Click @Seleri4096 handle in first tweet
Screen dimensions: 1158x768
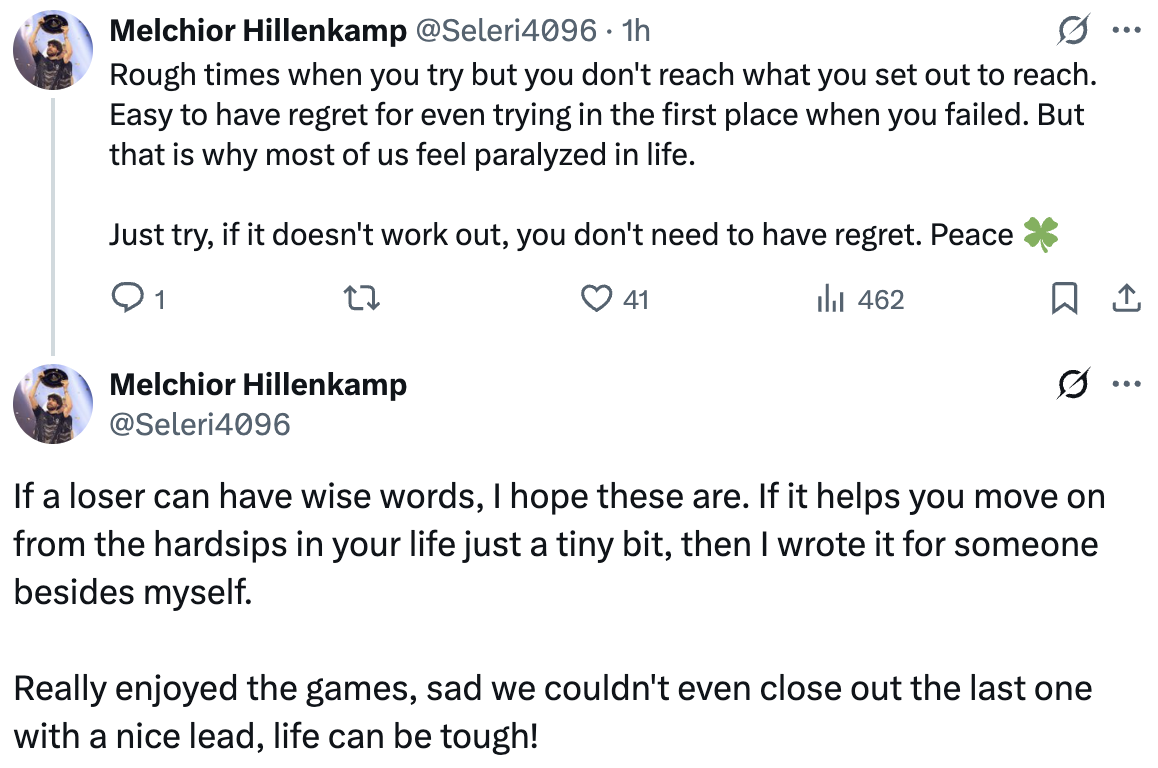coord(506,30)
